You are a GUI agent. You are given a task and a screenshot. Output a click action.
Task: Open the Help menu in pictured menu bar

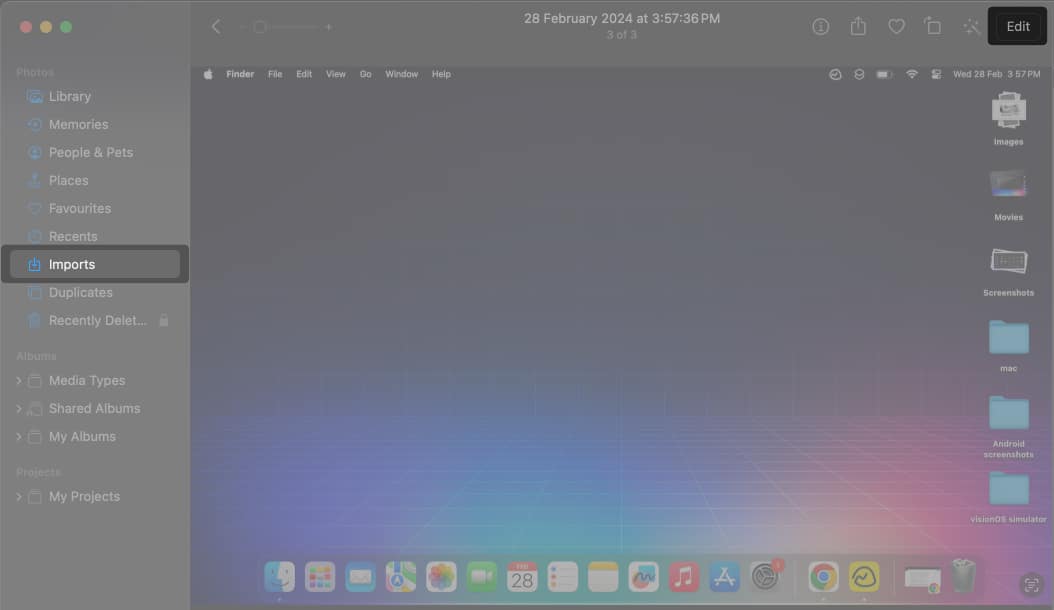coord(441,74)
